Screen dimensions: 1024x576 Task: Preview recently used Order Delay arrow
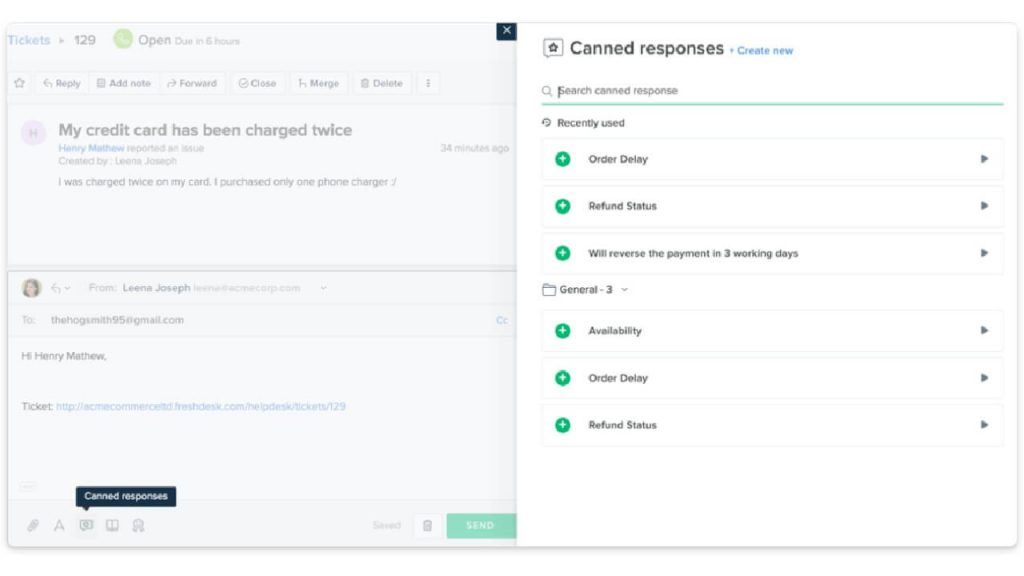[x=984, y=159]
